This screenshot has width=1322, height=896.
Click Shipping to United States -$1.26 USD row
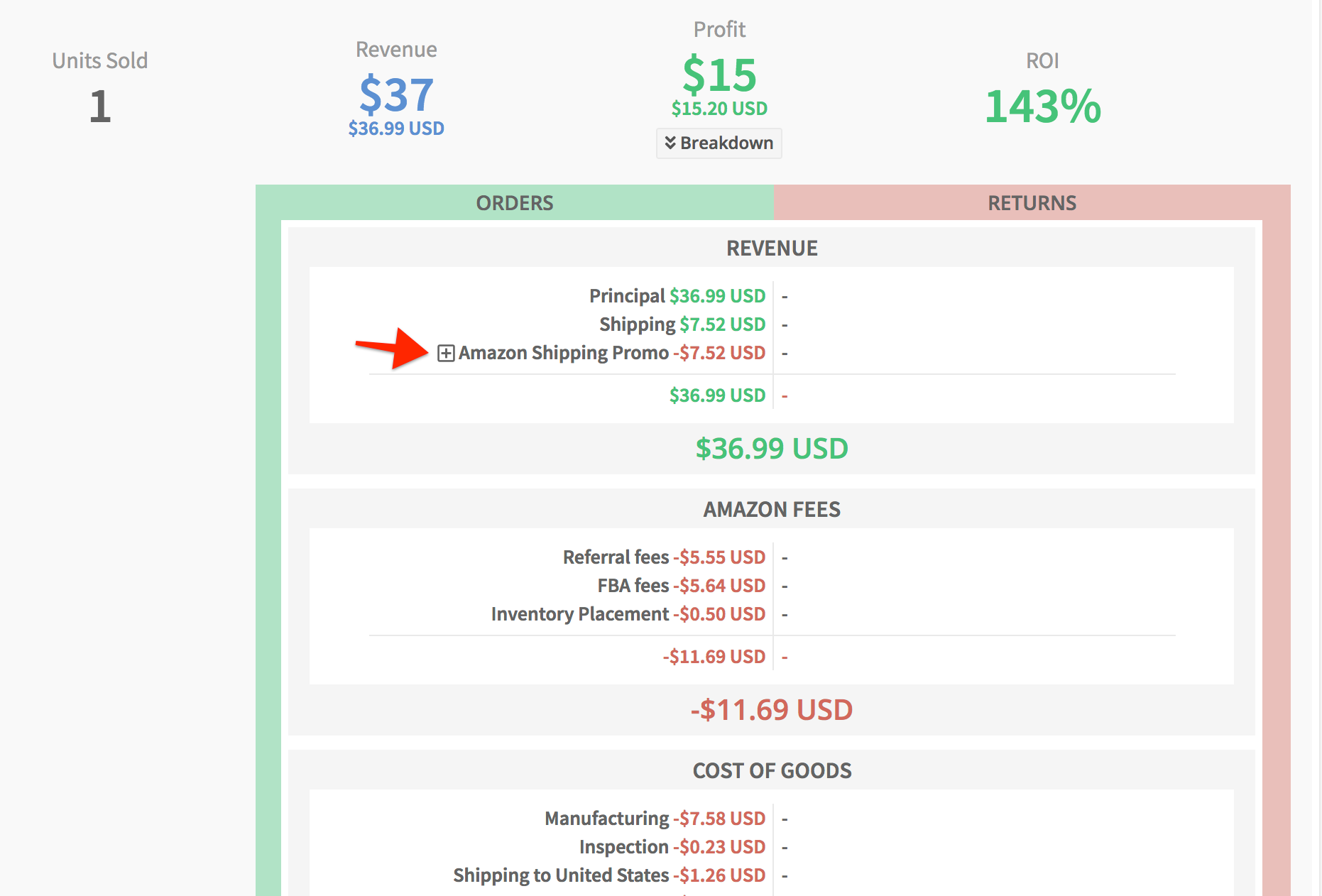tap(609, 875)
